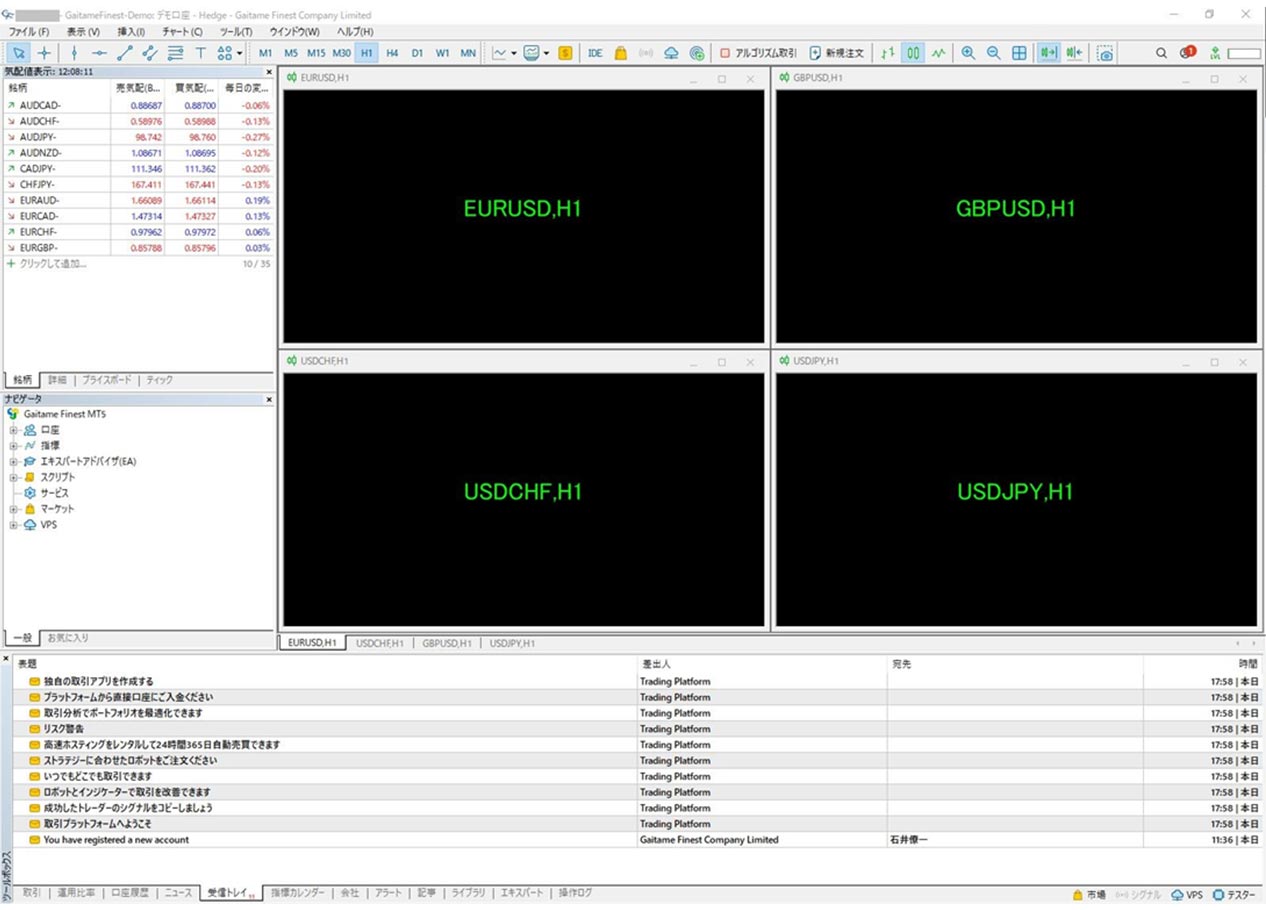The image size is (1266, 910).
Task: Open the search magnifier icon
Action: point(1161,53)
